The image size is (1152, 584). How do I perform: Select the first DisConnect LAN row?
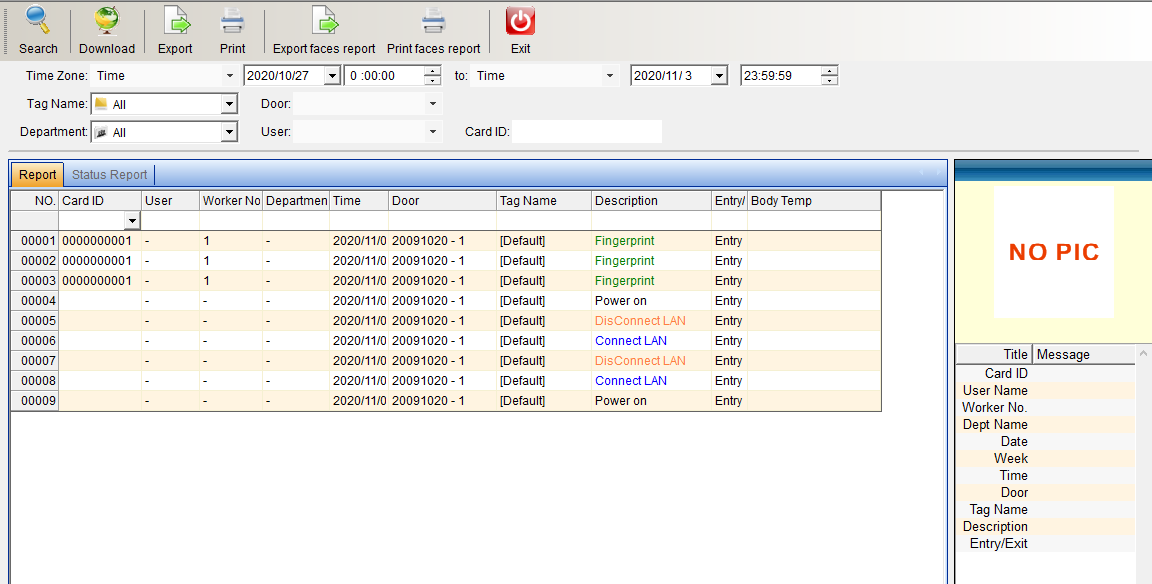click(x=640, y=321)
